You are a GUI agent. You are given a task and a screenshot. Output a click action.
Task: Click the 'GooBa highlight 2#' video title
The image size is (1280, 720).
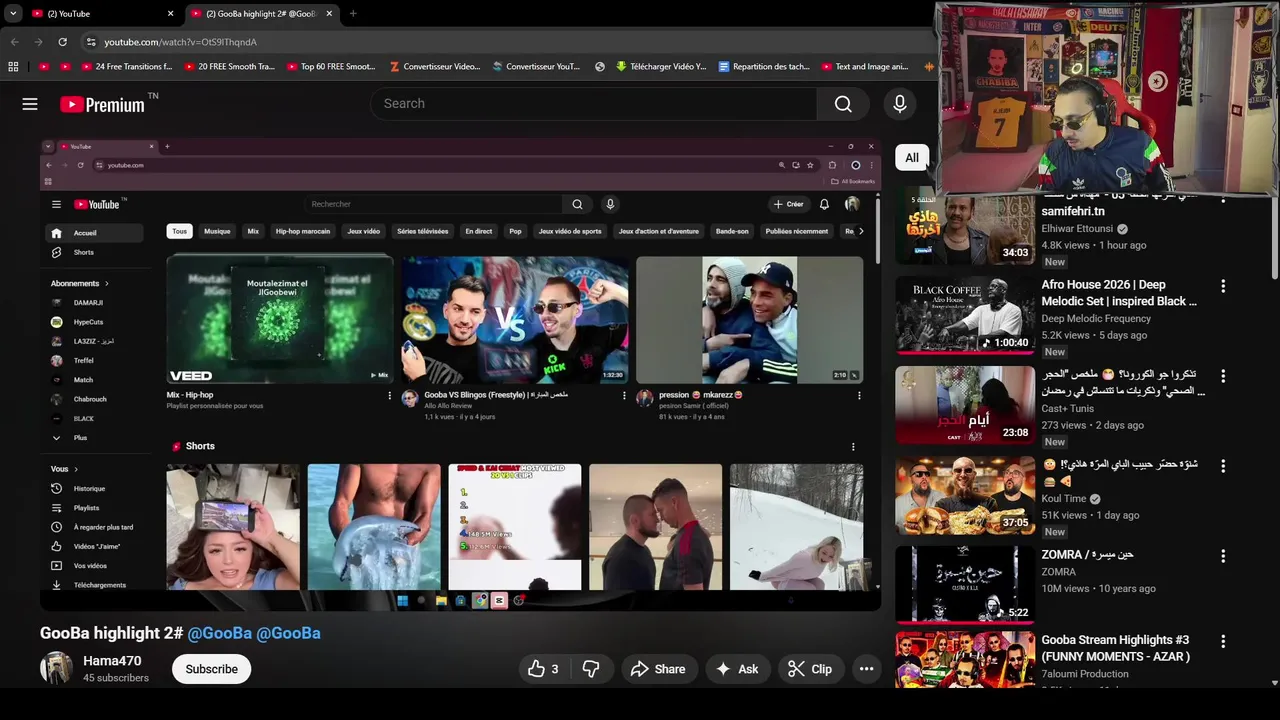point(111,633)
